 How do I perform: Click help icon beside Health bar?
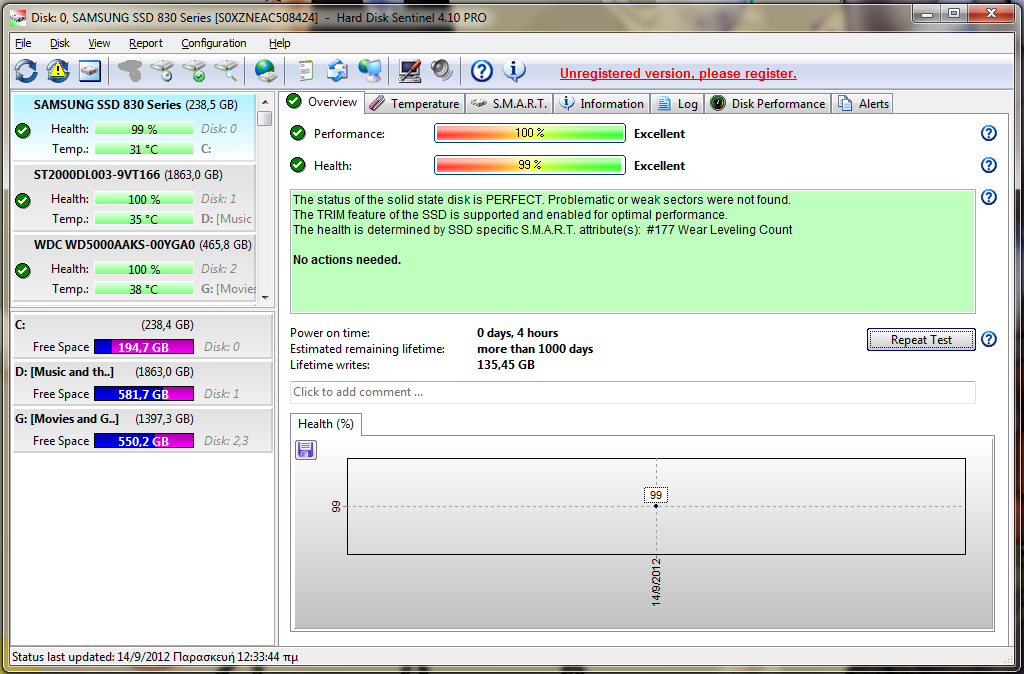[x=989, y=165]
